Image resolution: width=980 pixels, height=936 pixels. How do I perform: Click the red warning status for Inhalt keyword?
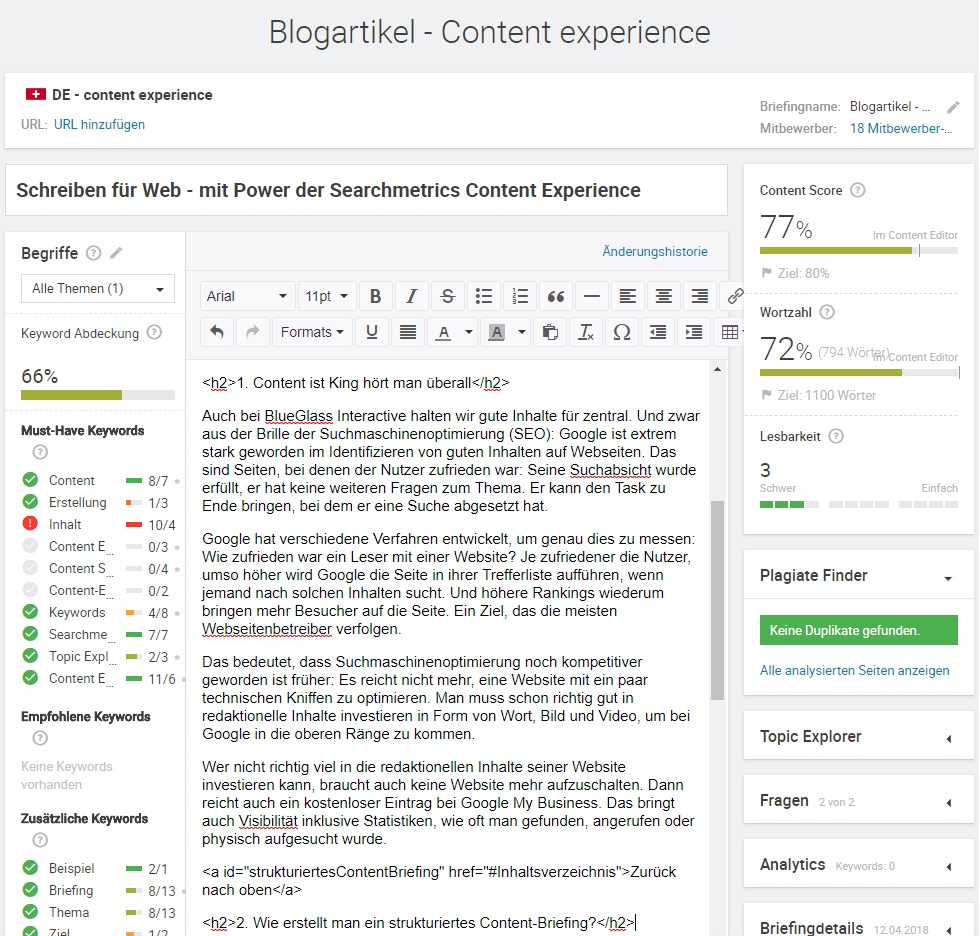30,524
